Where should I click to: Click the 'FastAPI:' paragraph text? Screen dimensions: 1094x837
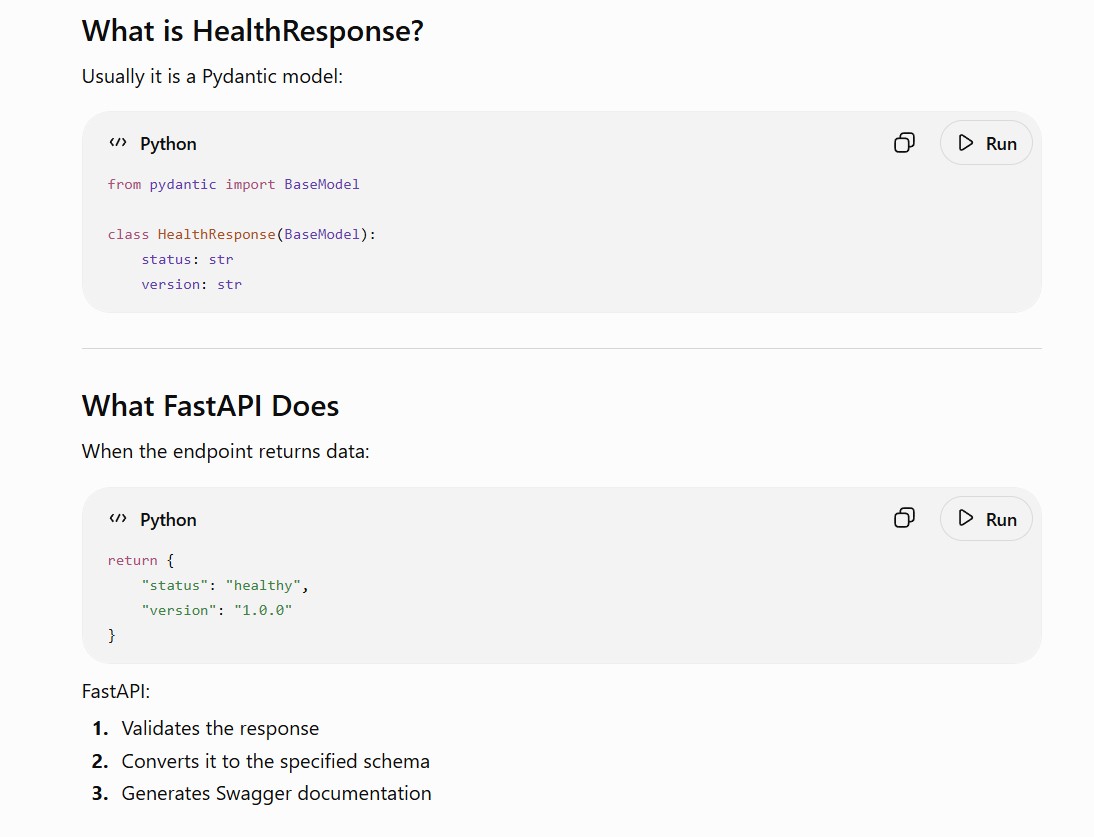tap(116, 692)
